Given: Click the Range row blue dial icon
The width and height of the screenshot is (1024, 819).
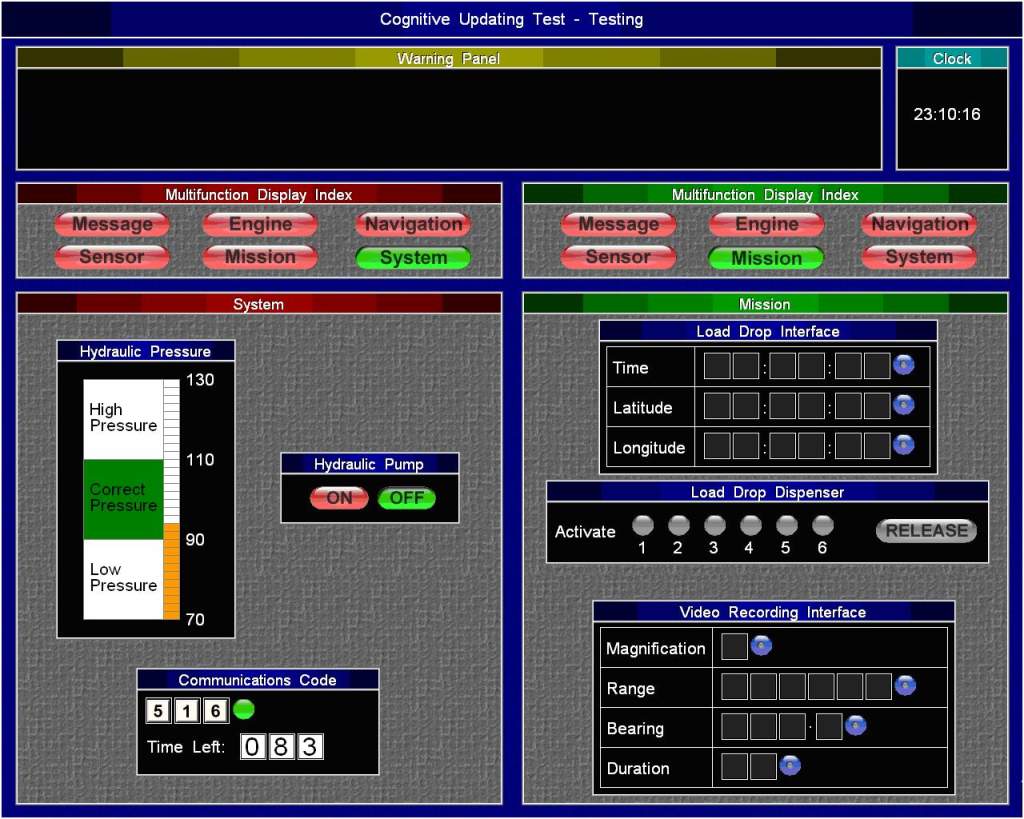Looking at the screenshot, I should click(905, 685).
